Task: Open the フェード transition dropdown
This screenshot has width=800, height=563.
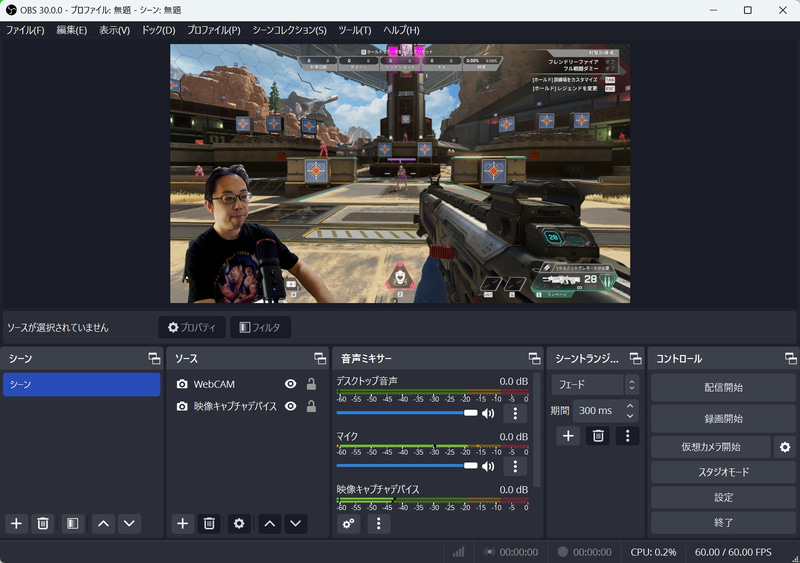Action: point(595,384)
